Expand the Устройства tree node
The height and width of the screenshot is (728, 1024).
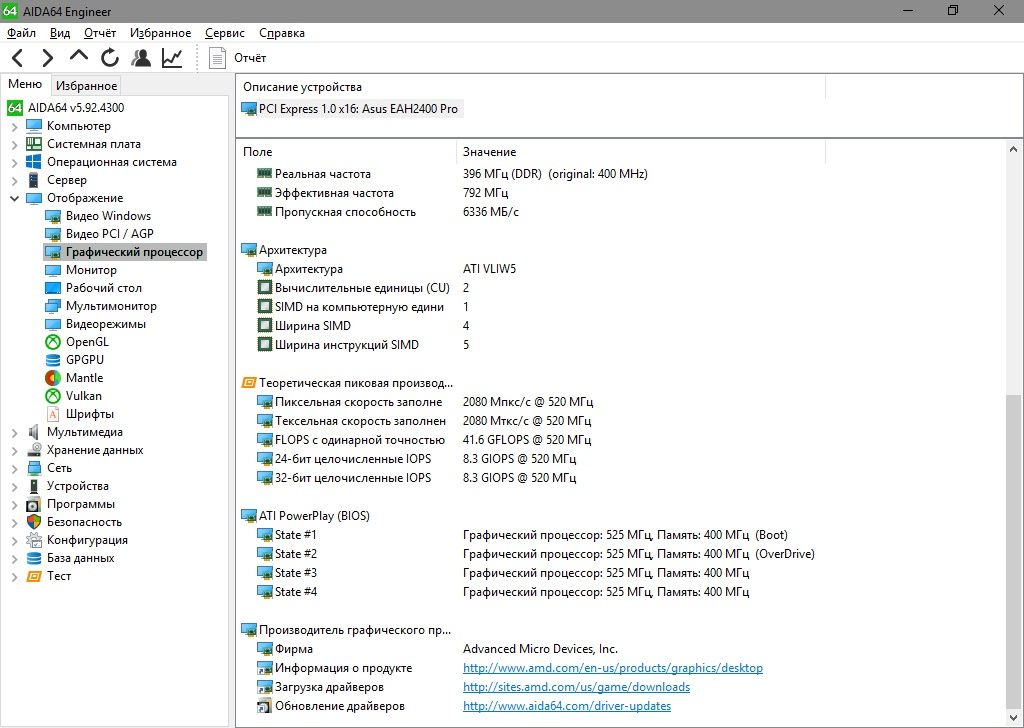[x=14, y=486]
